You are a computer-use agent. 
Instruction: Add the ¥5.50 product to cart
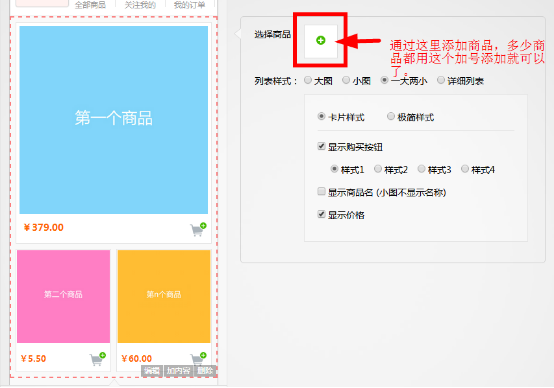pos(98,359)
